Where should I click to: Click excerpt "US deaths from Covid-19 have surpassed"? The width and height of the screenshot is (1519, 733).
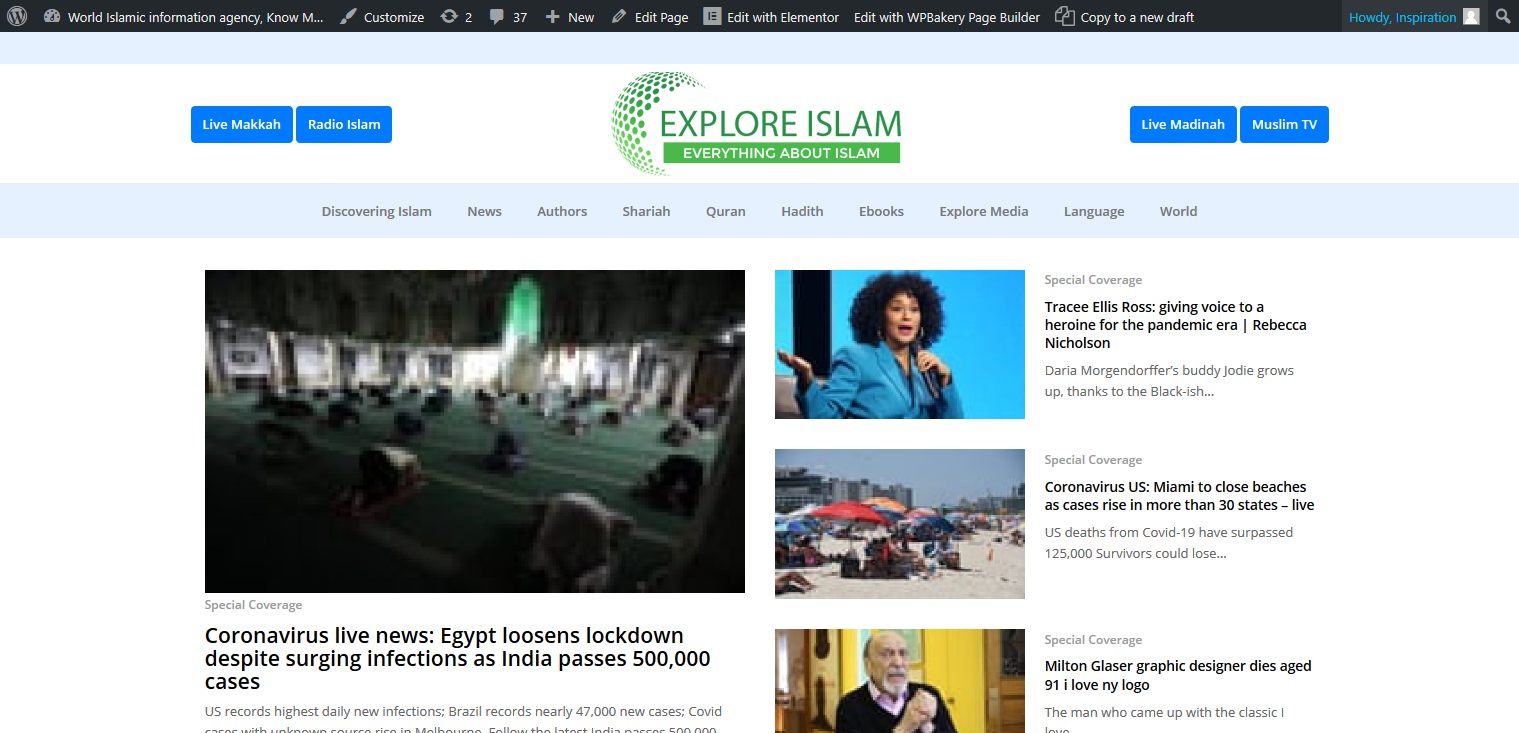[x=1169, y=532]
